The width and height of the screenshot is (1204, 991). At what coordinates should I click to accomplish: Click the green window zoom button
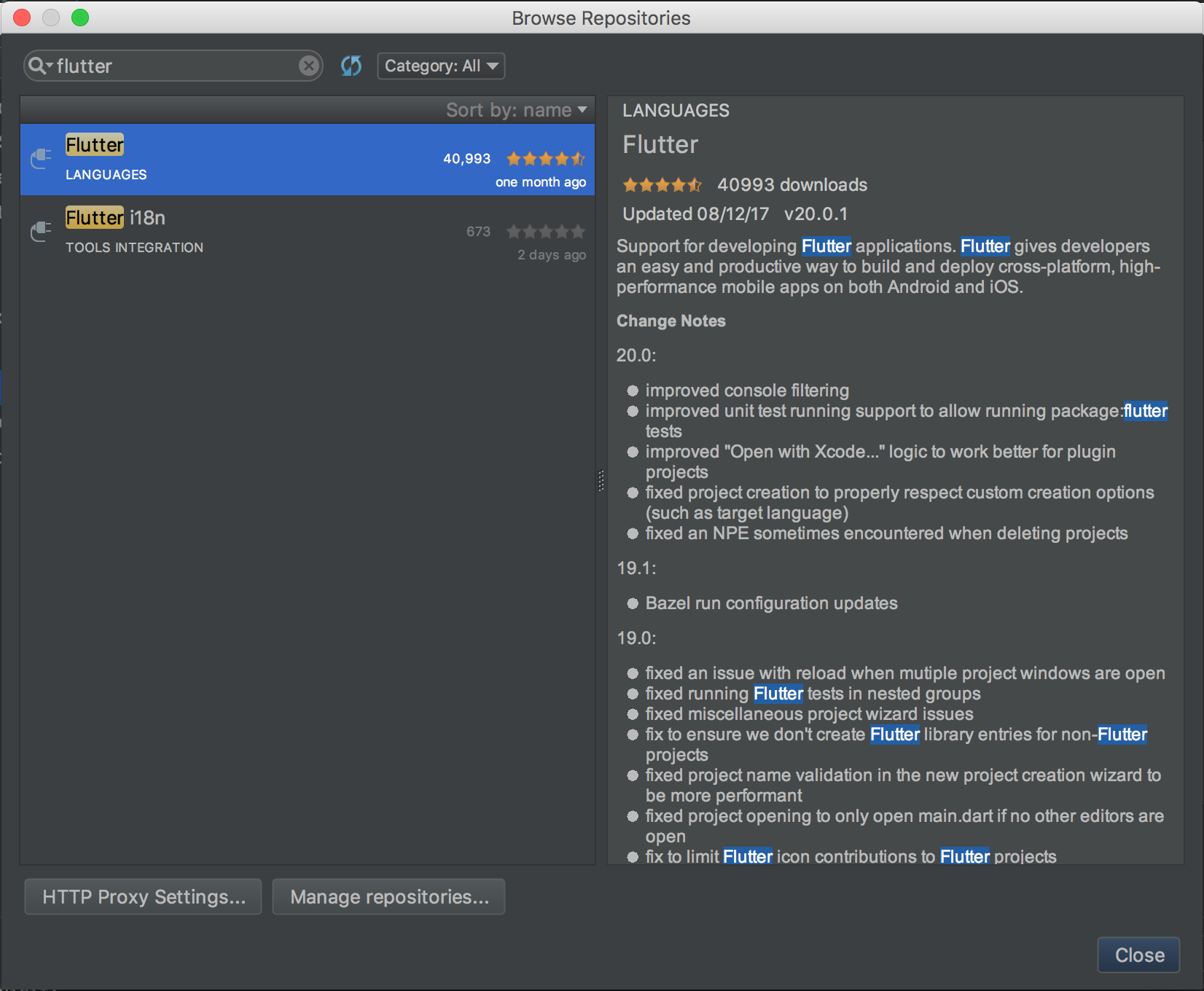click(x=80, y=17)
